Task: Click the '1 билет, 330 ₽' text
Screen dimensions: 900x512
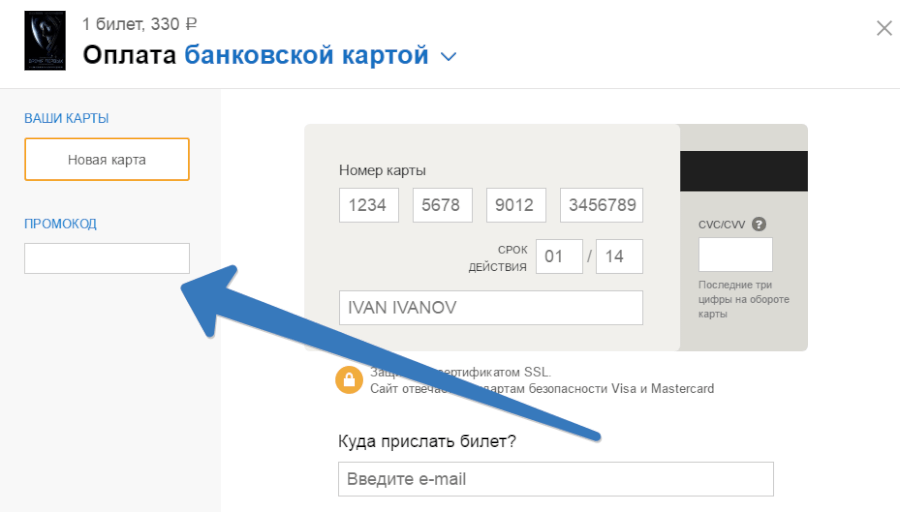Action: click(x=139, y=24)
